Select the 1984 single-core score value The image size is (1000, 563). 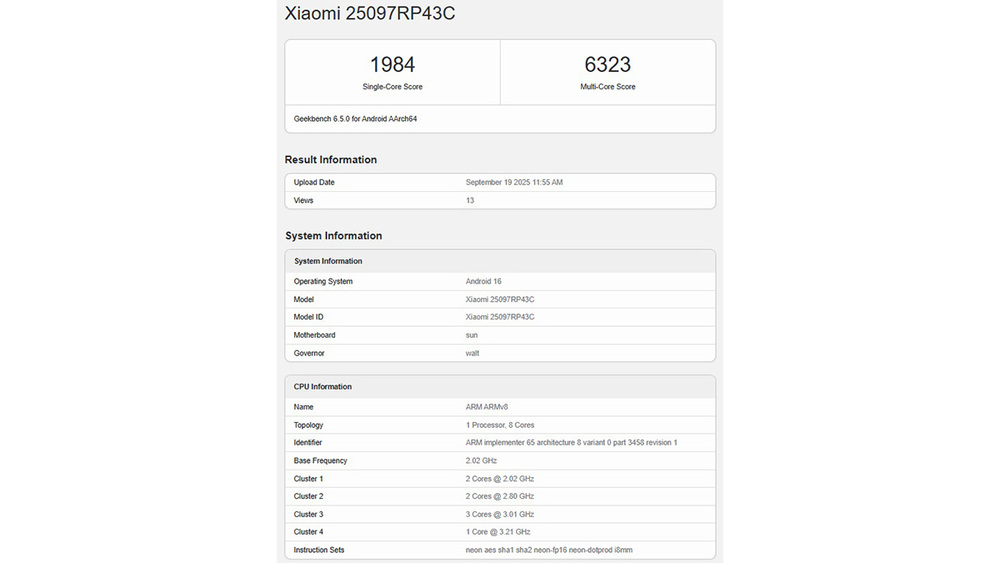click(x=392, y=64)
